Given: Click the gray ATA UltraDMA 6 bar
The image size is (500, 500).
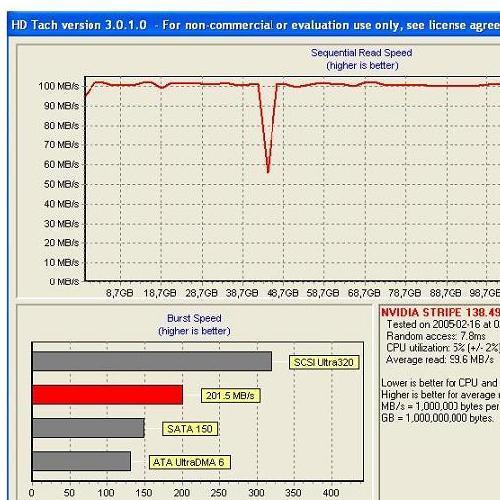Looking at the screenshot, I should coord(82,461).
